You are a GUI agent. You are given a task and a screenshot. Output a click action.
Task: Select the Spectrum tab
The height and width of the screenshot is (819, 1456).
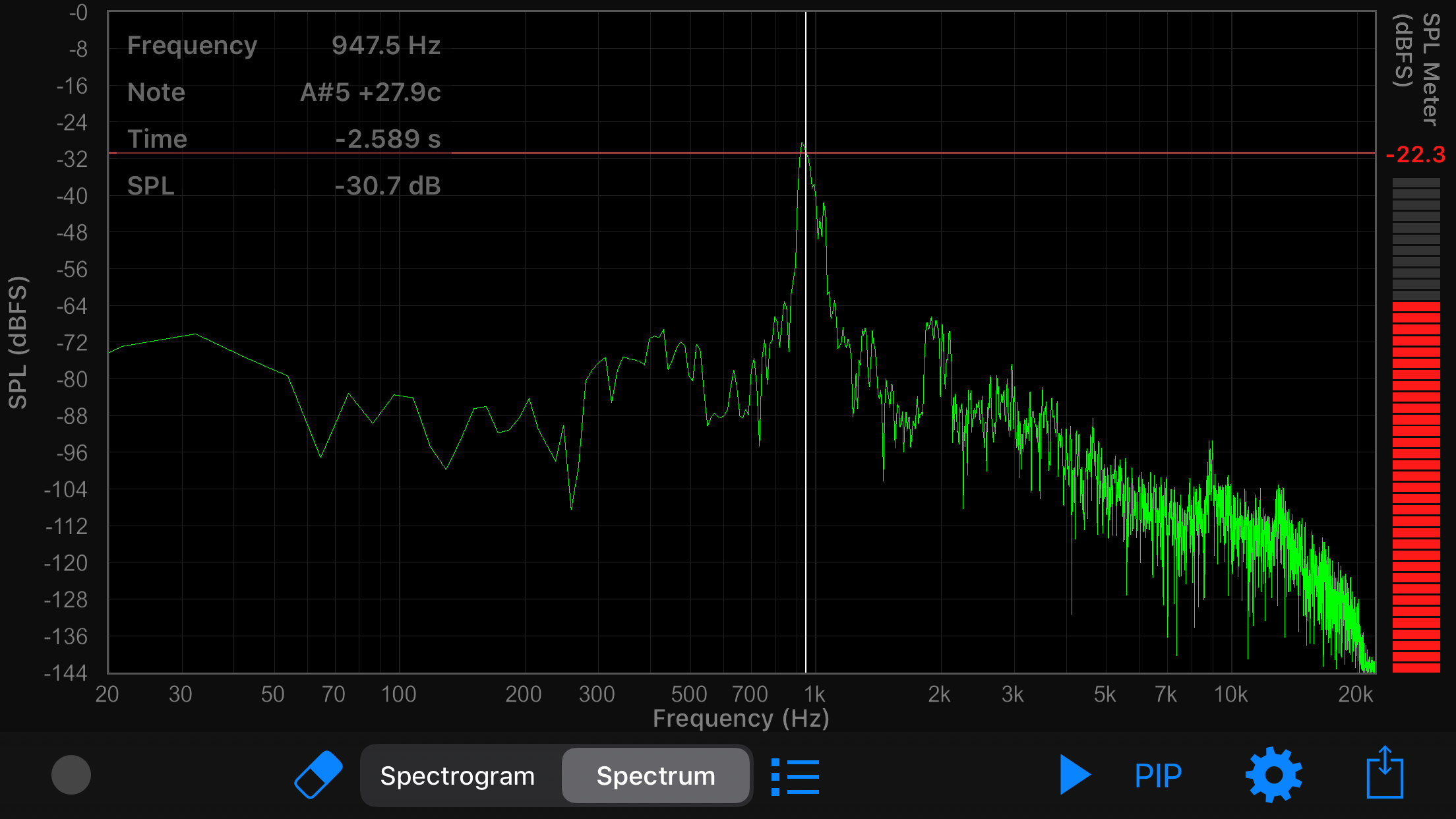click(655, 776)
